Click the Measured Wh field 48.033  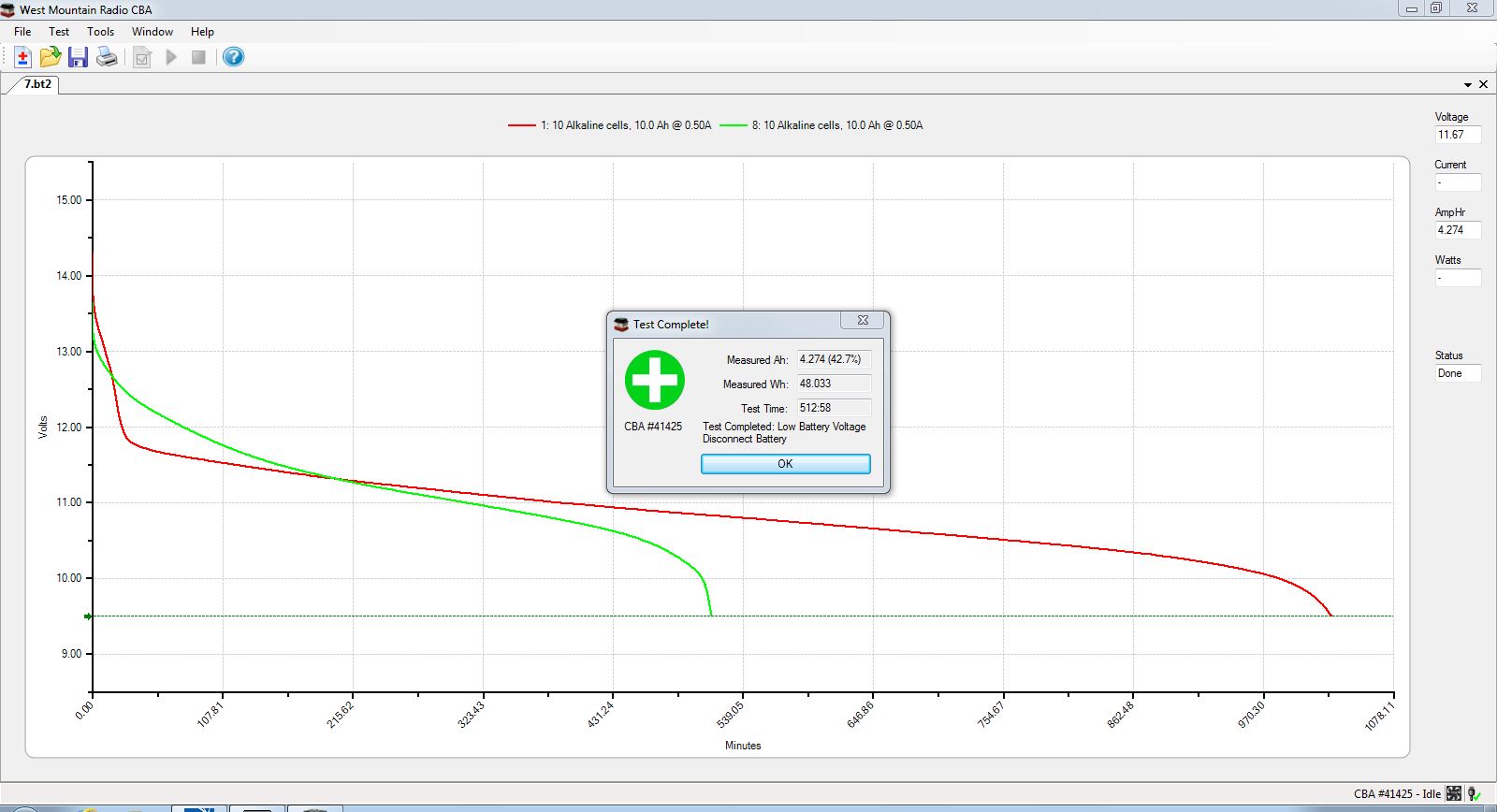coord(834,384)
